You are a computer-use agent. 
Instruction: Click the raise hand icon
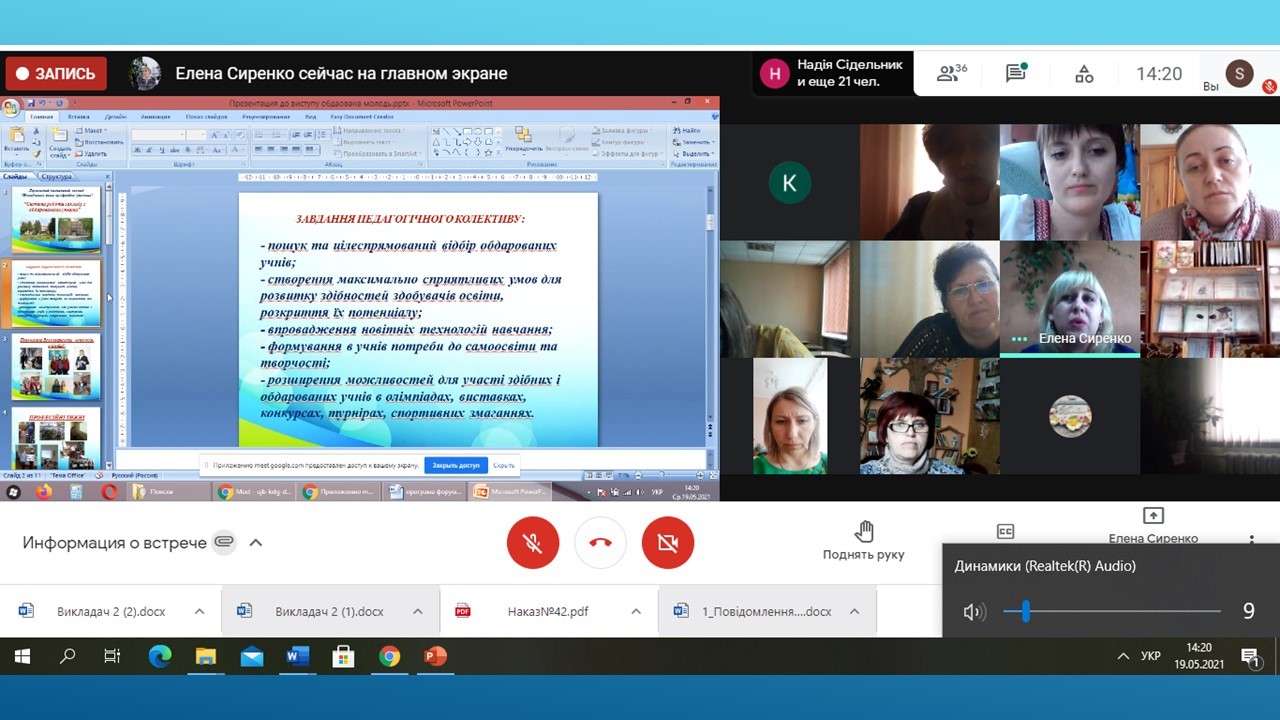pos(864,531)
